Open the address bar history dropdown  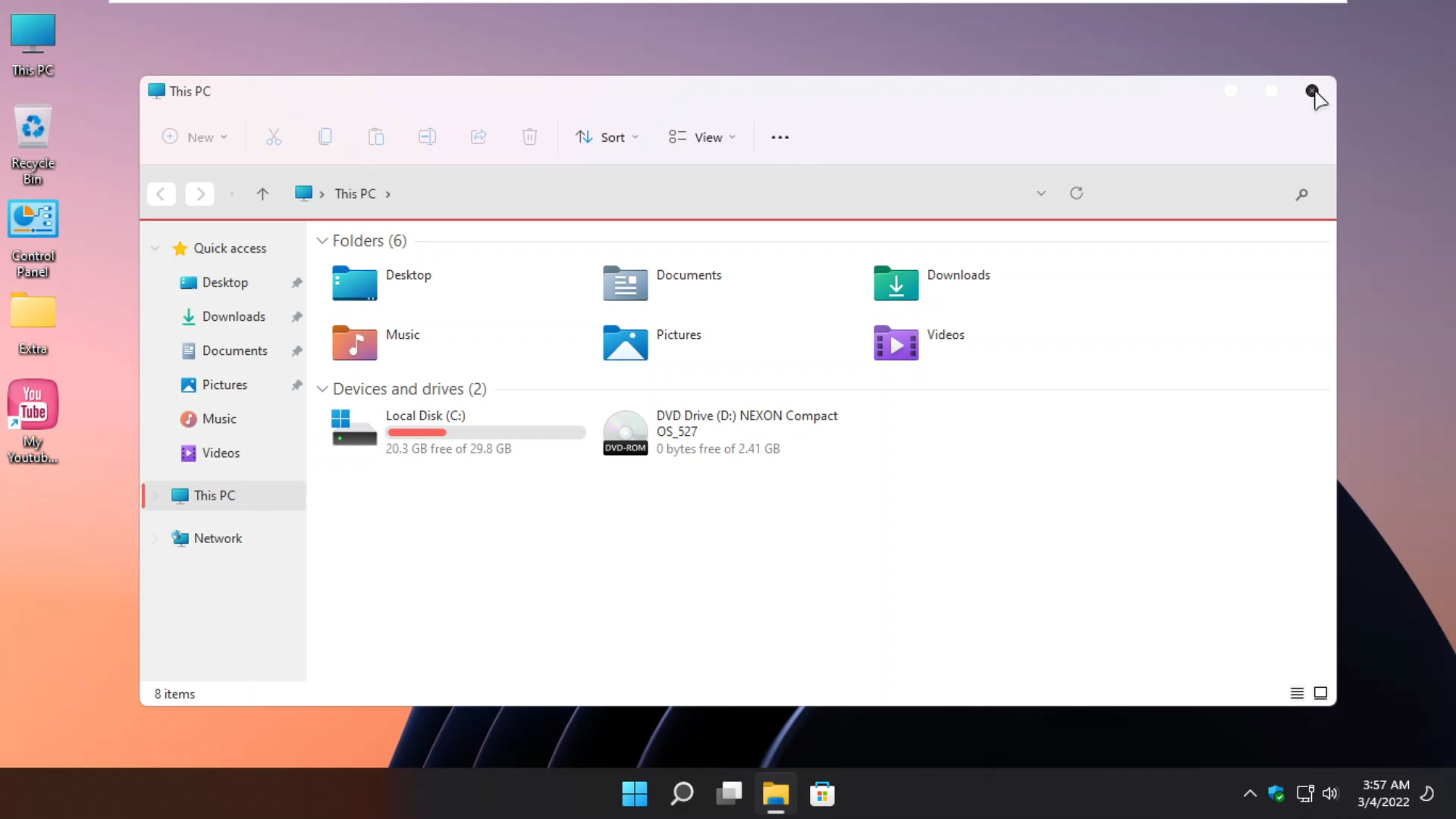[x=1041, y=193]
